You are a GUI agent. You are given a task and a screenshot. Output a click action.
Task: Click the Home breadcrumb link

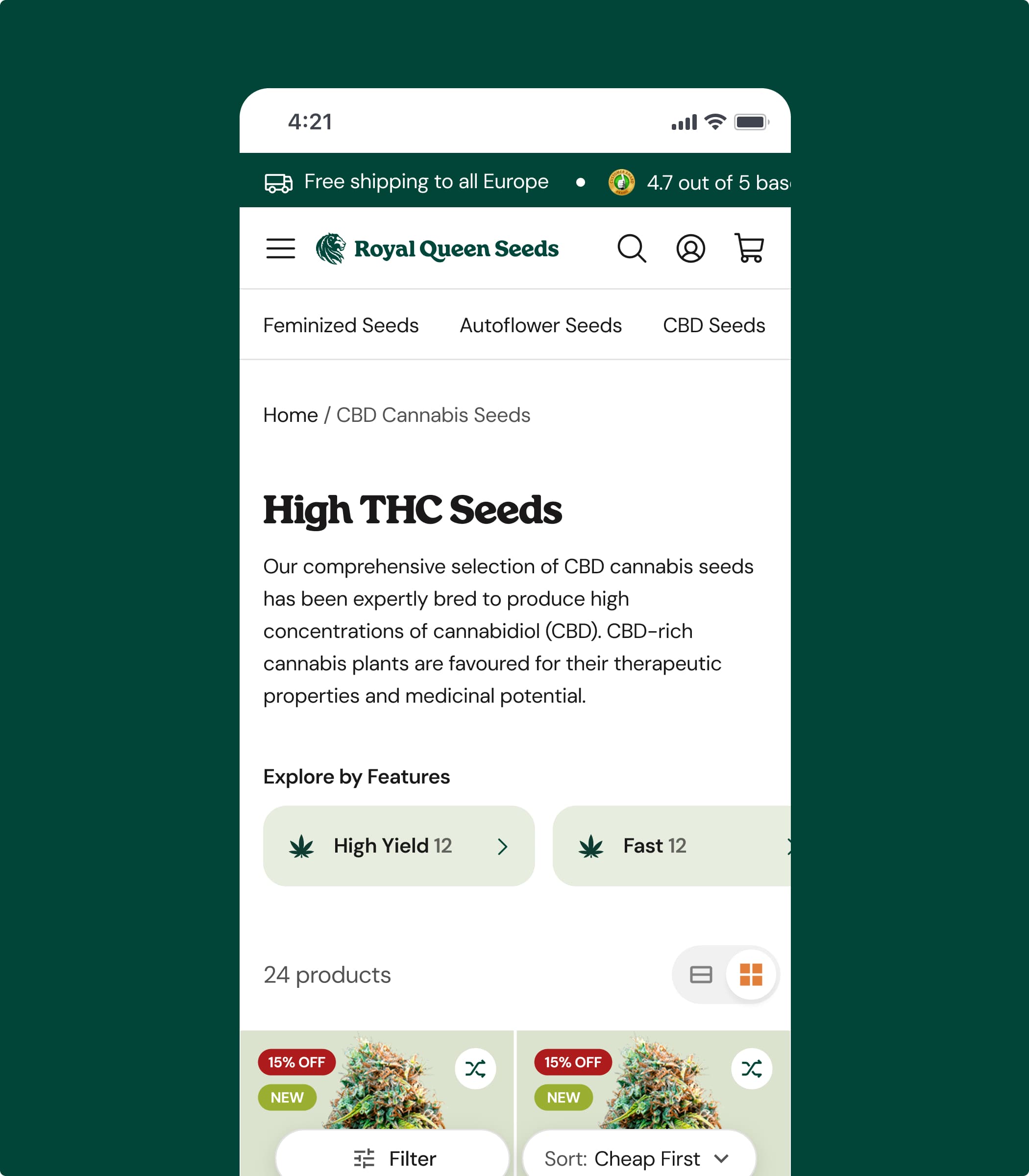(x=290, y=415)
